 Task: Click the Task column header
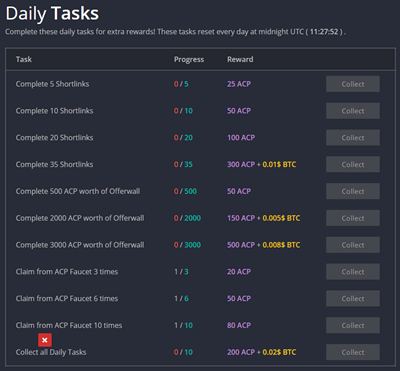pyautogui.click(x=24, y=59)
